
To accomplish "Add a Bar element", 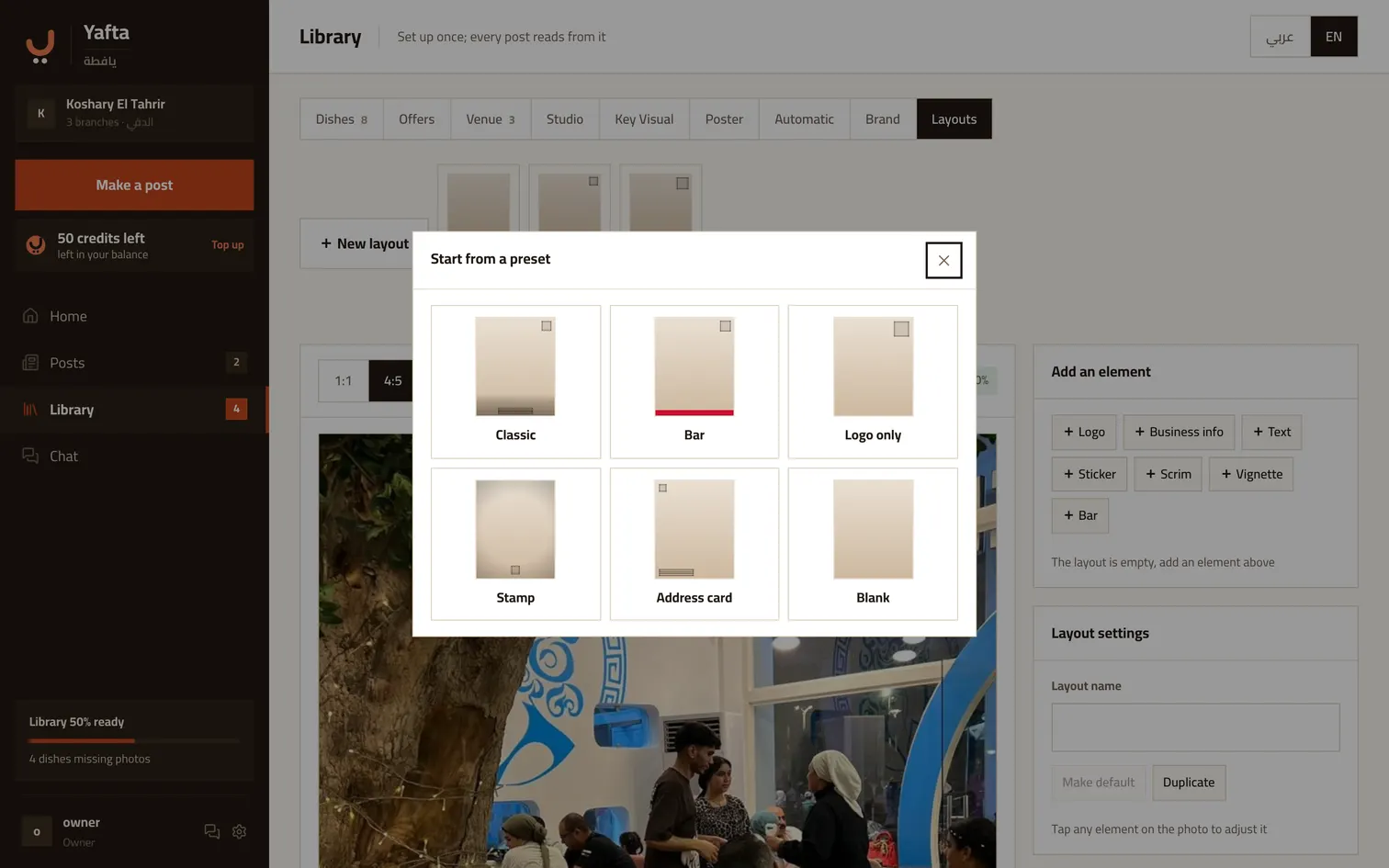I will (1080, 515).
